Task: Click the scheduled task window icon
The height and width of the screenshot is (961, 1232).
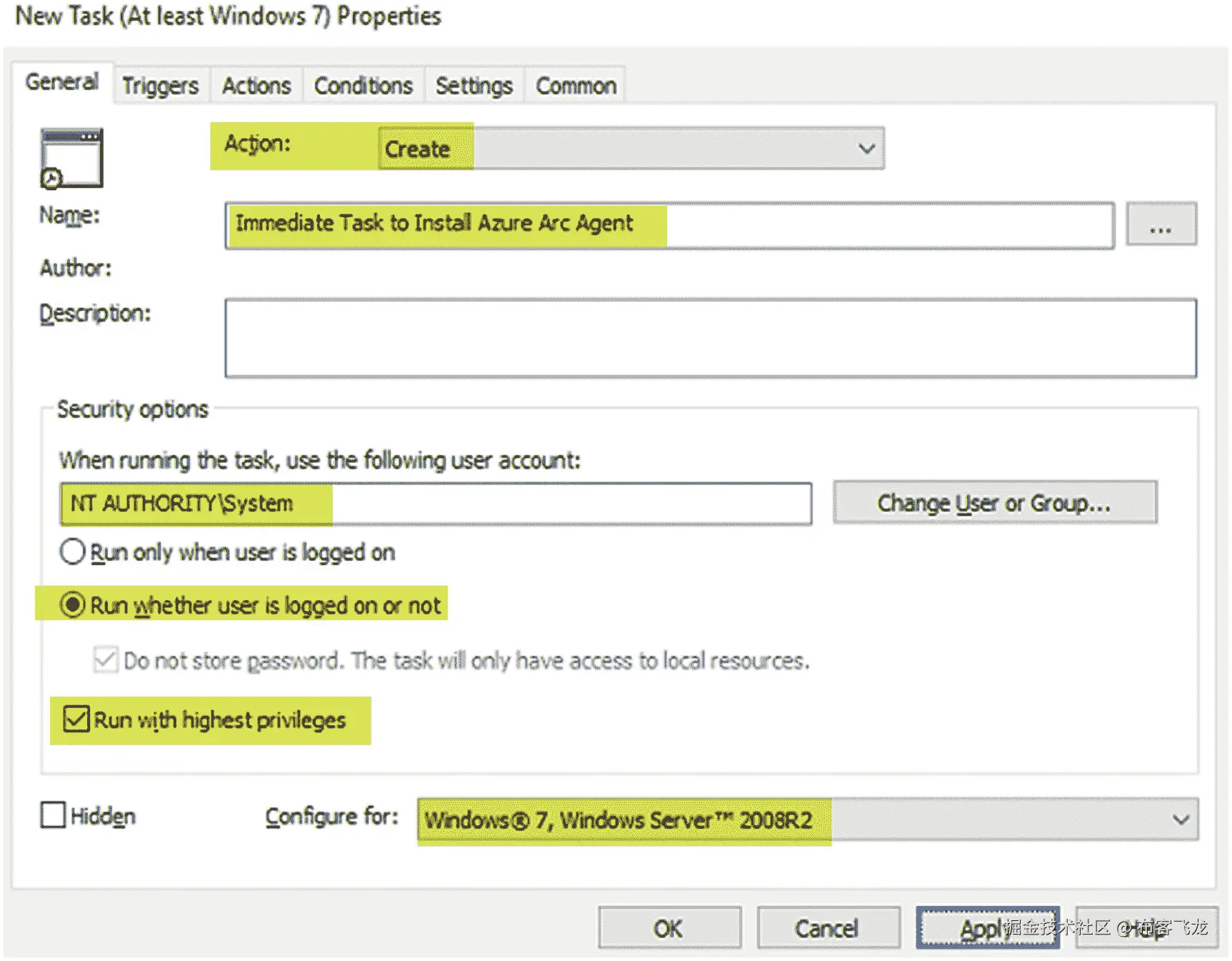Action: coord(71,159)
